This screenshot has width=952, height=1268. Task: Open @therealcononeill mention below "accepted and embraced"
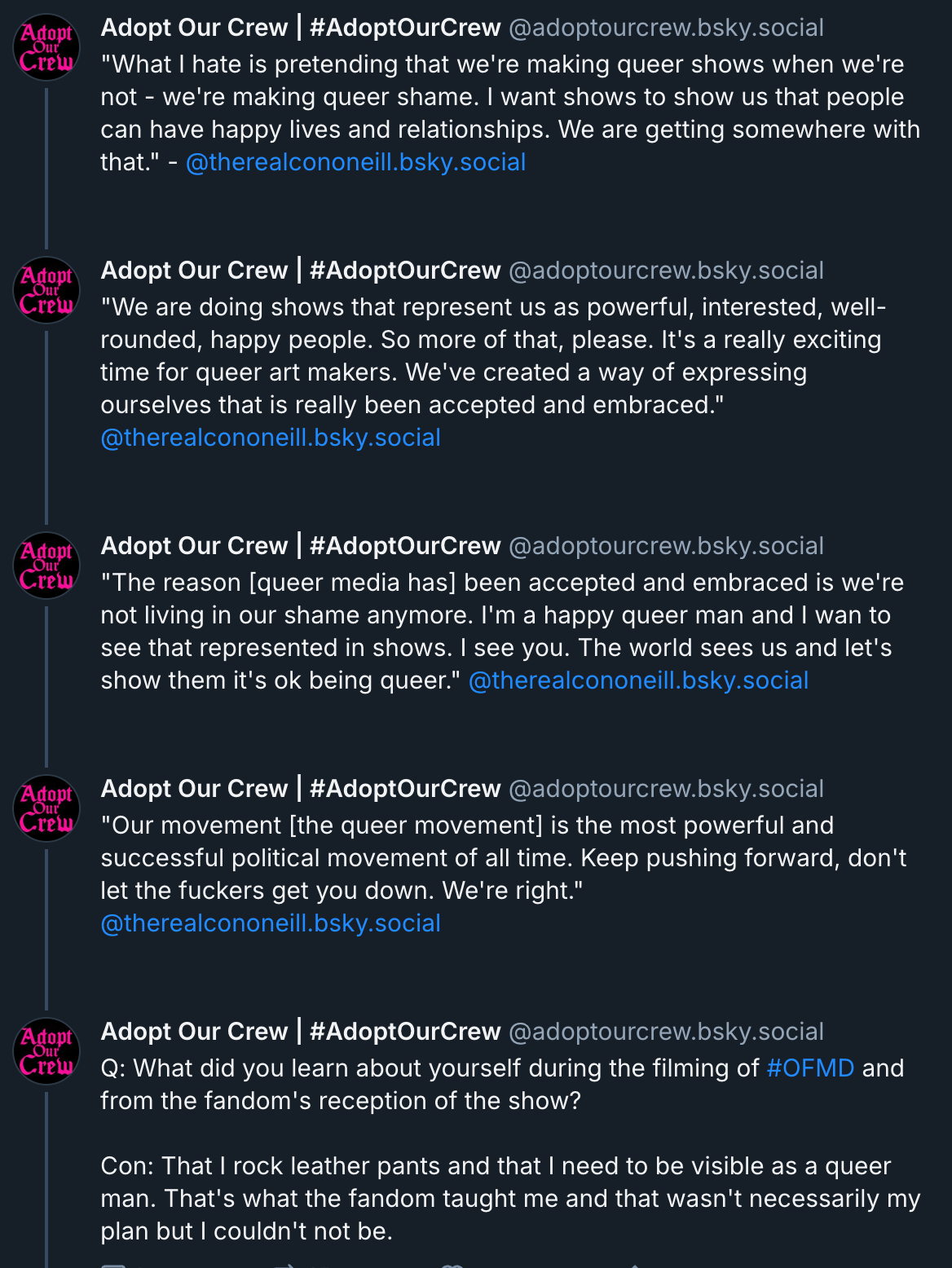270,438
